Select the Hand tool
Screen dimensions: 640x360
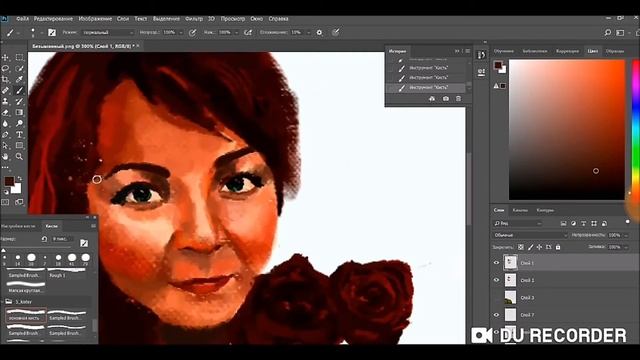pos(5,156)
